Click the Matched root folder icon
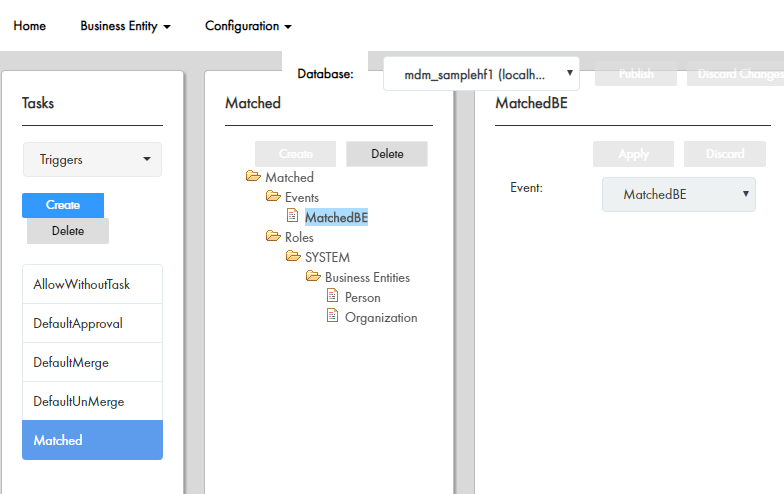This screenshot has width=784, height=494. (254, 176)
